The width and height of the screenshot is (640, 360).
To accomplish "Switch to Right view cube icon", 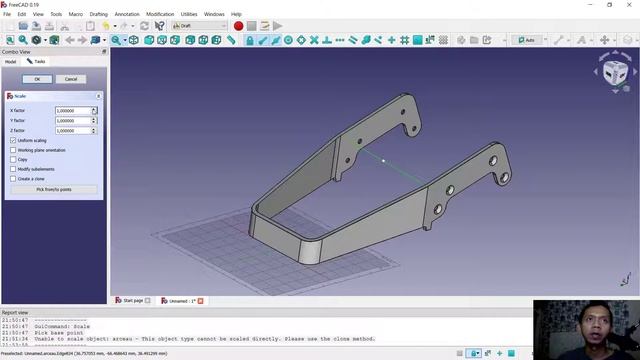I will point(175,40).
